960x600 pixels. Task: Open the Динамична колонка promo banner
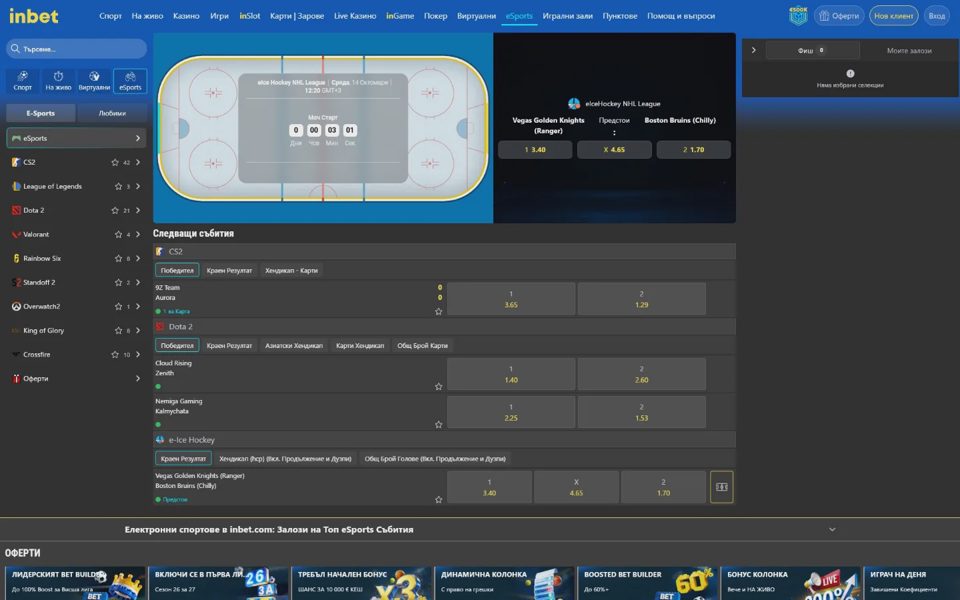point(504,583)
